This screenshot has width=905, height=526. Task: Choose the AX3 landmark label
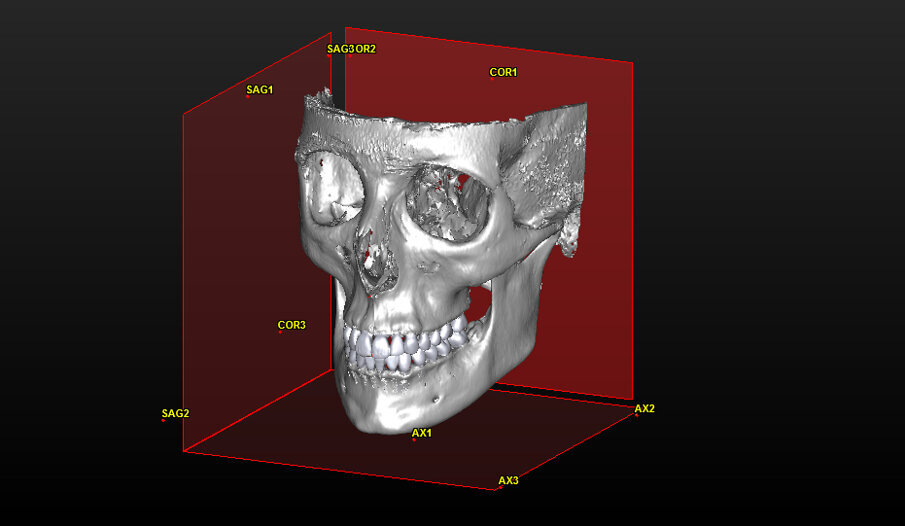point(508,480)
